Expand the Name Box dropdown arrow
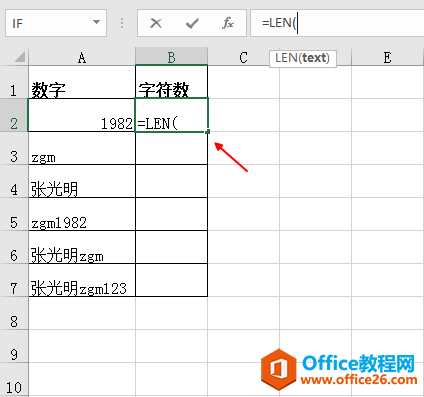This screenshot has width=424, height=397. tap(96, 22)
